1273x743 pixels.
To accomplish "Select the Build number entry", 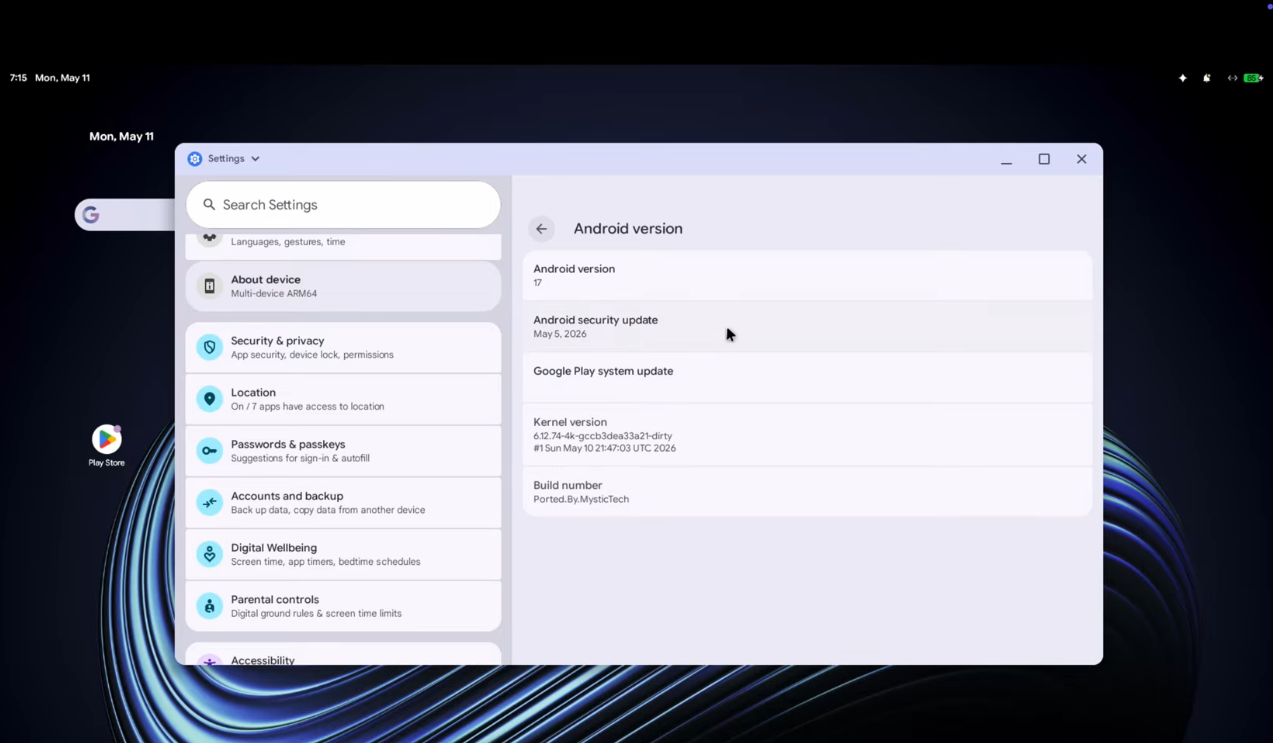I will point(807,491).
